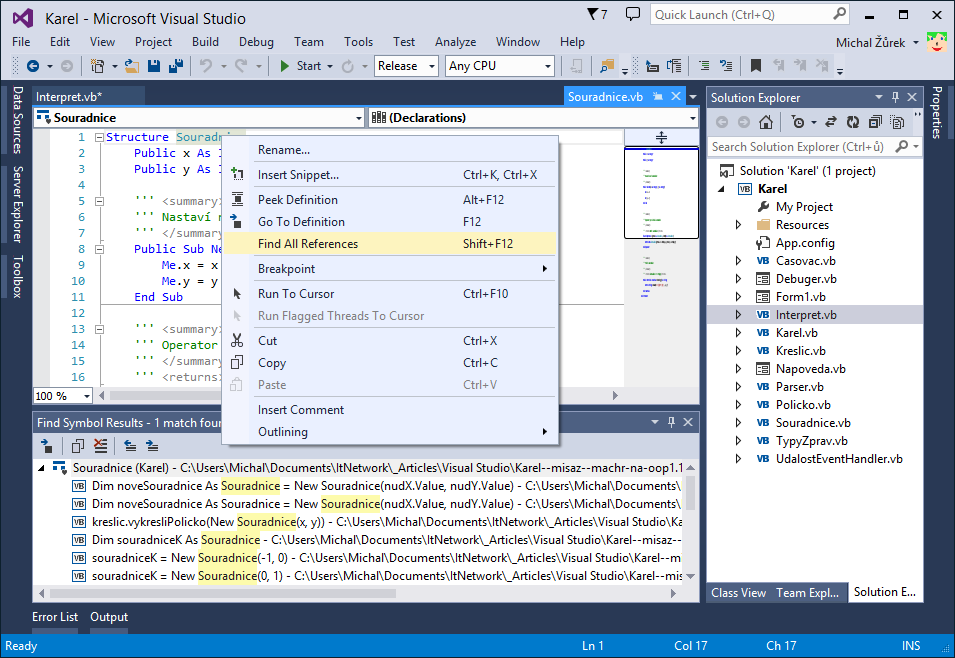Adjust the 100% zoom level control
This screenshot has width=955, height=658.
pos(62,395)
